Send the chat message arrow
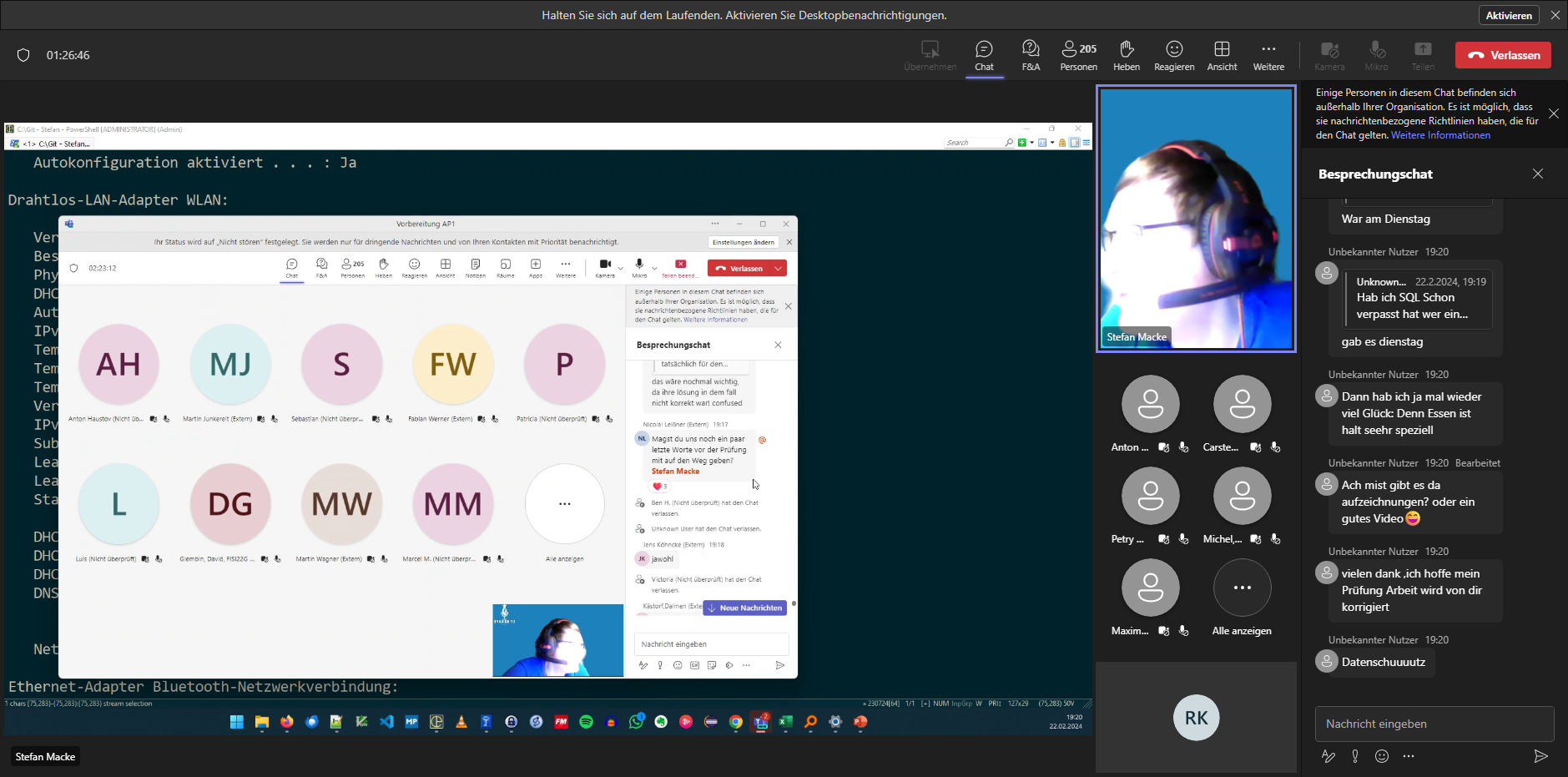This screenshot has height=777, width=1568. [x=1540, y=756]
